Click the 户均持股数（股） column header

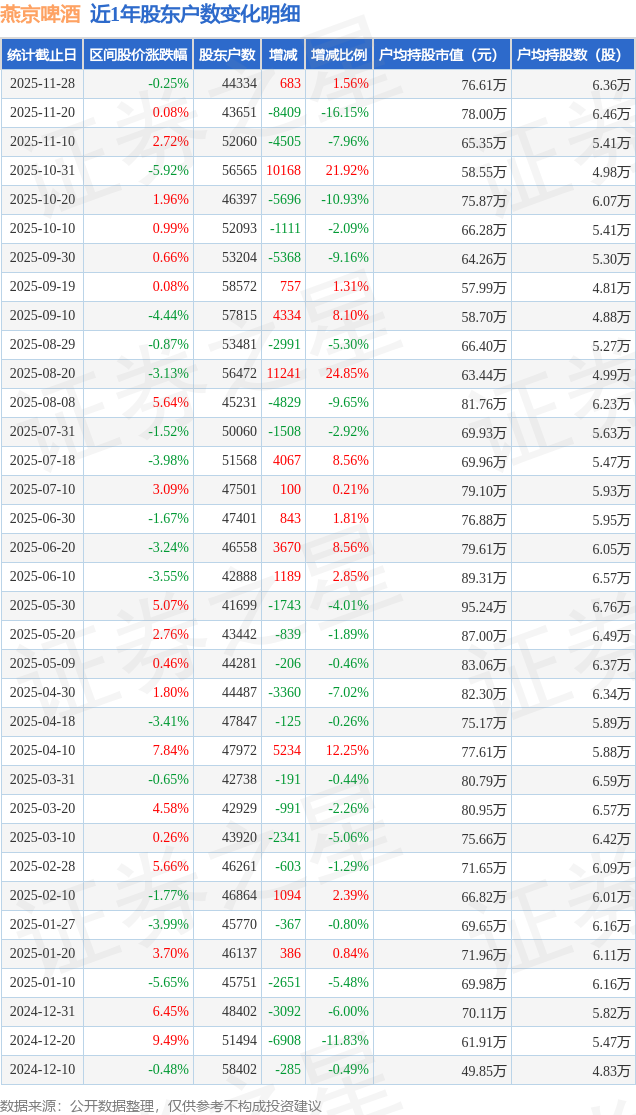click(573, 55)
